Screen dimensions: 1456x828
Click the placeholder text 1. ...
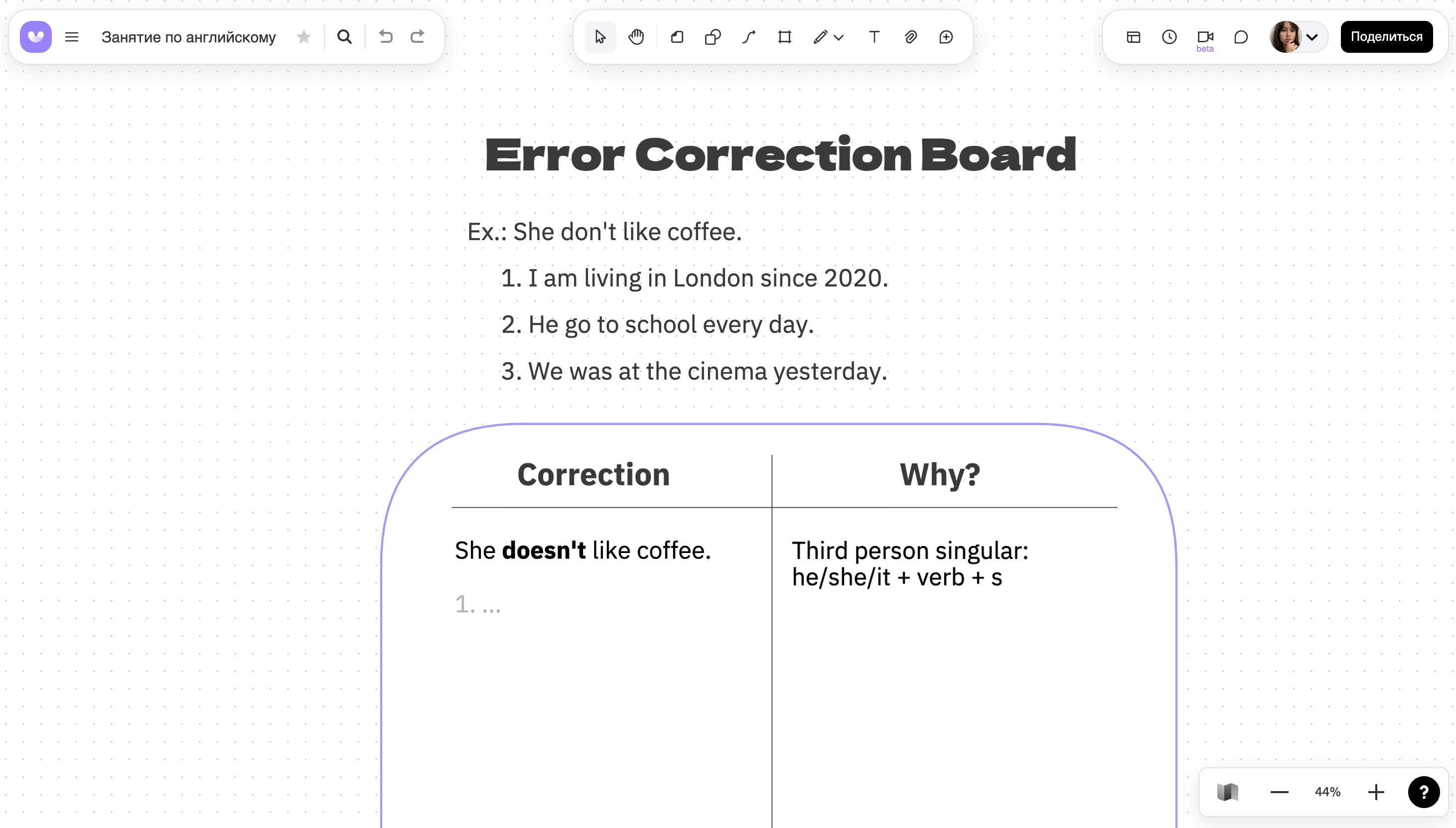pos(478,604)
